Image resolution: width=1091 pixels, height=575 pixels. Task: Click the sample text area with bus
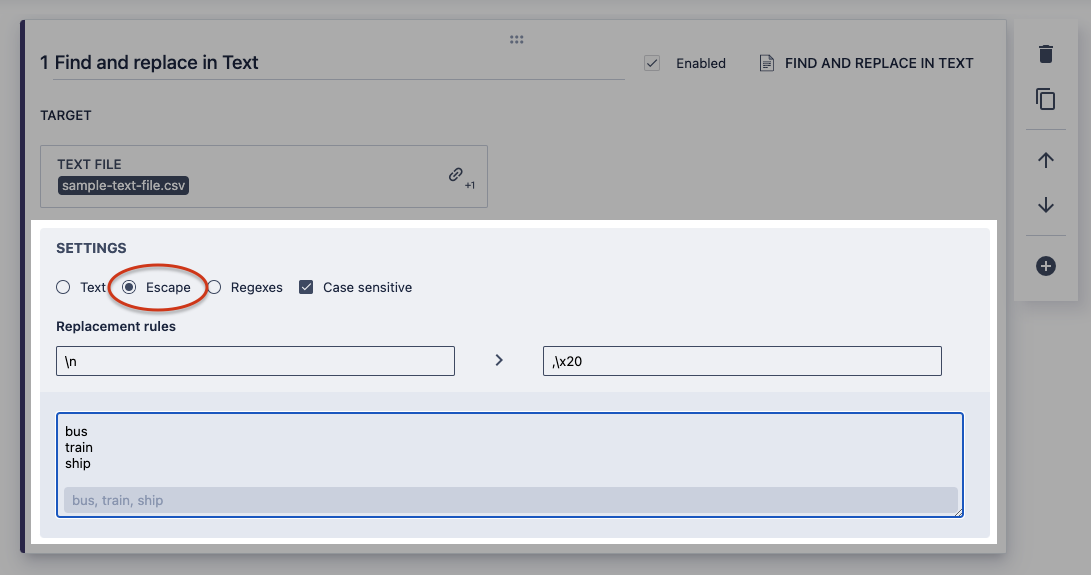pos(509,448)
